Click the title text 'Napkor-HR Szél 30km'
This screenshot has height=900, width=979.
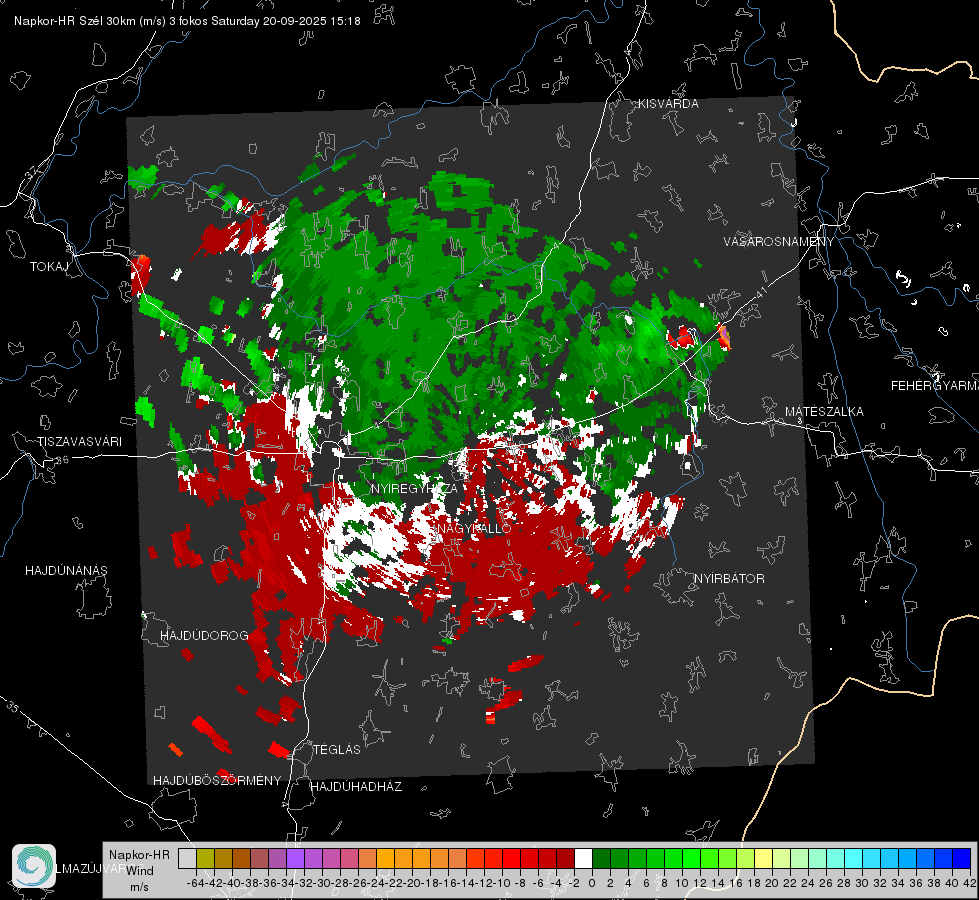(x=76, y=21)
